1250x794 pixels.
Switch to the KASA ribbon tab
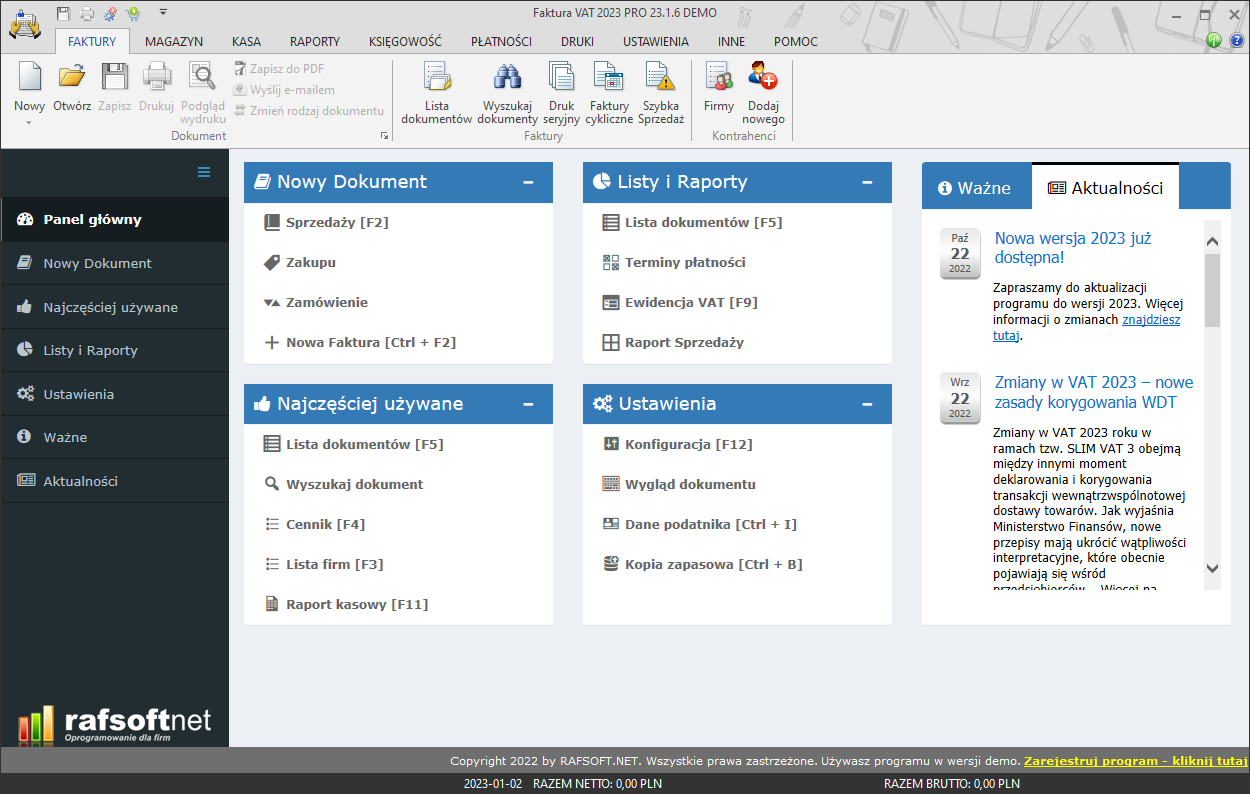click(x=246, y=42)
